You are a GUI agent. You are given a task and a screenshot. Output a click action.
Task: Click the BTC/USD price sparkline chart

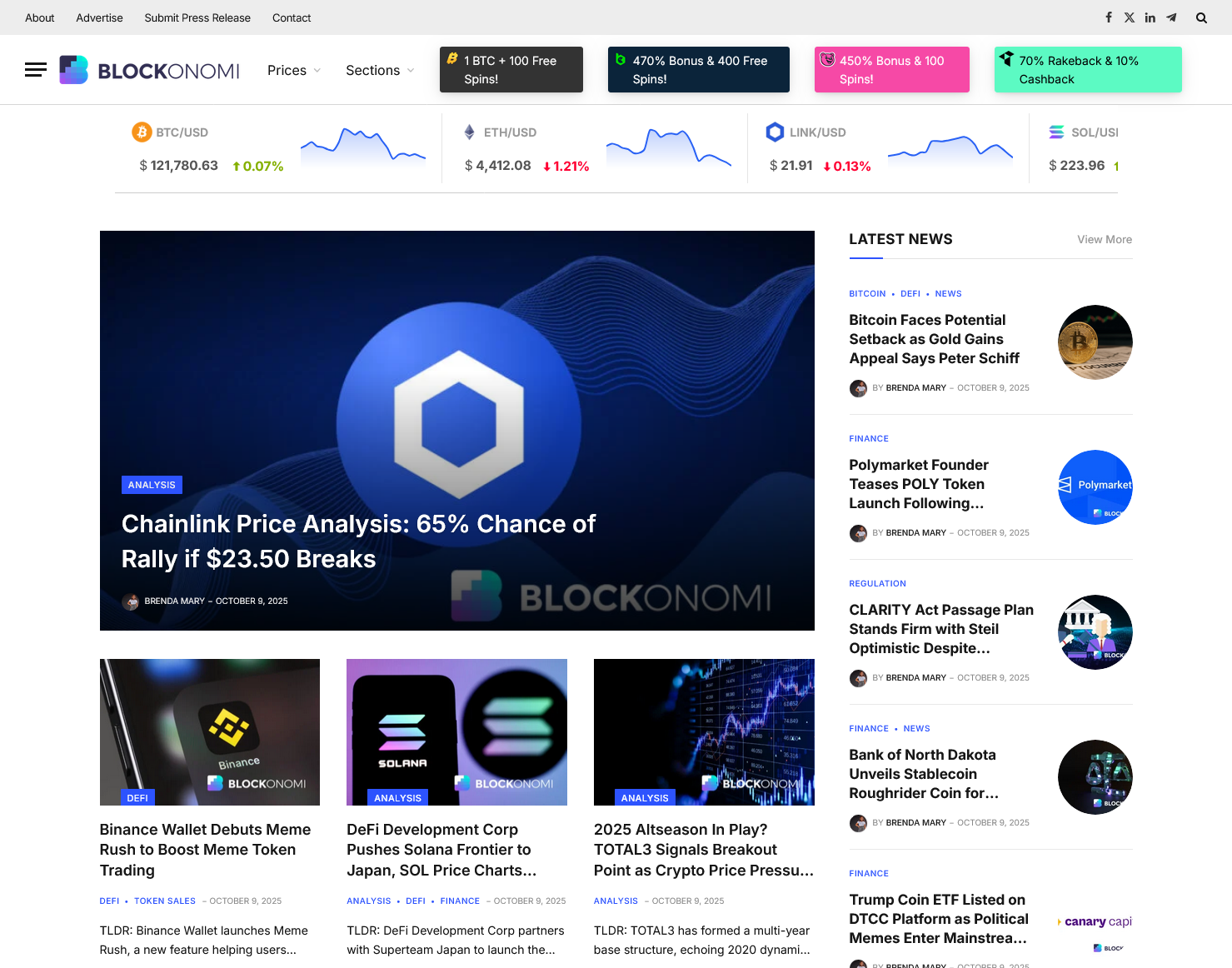(x=362, y=147)
